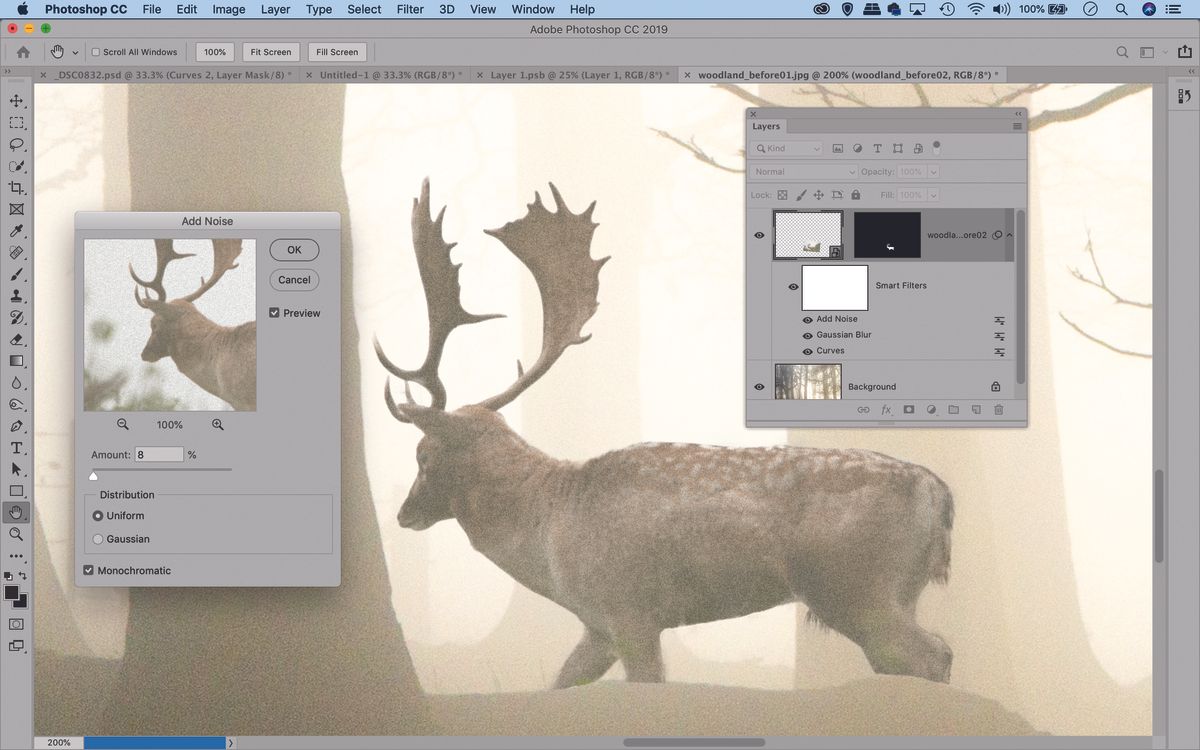The width and height of the screenshot is (1200, 750).
Task: Select the Crop tool
Action: (x=15, y=188)
